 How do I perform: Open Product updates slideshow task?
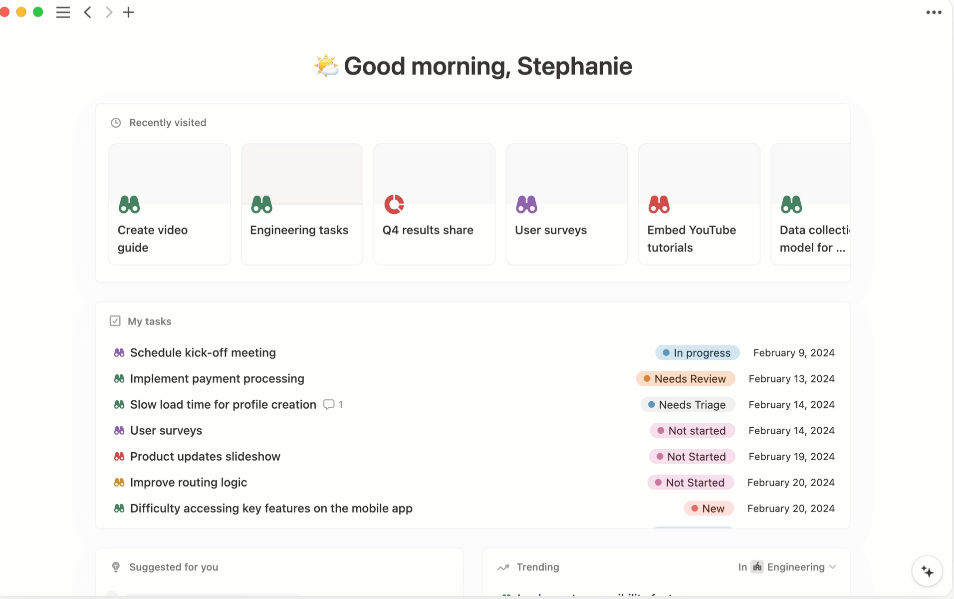pyautogui.click(x=205, y=457)
